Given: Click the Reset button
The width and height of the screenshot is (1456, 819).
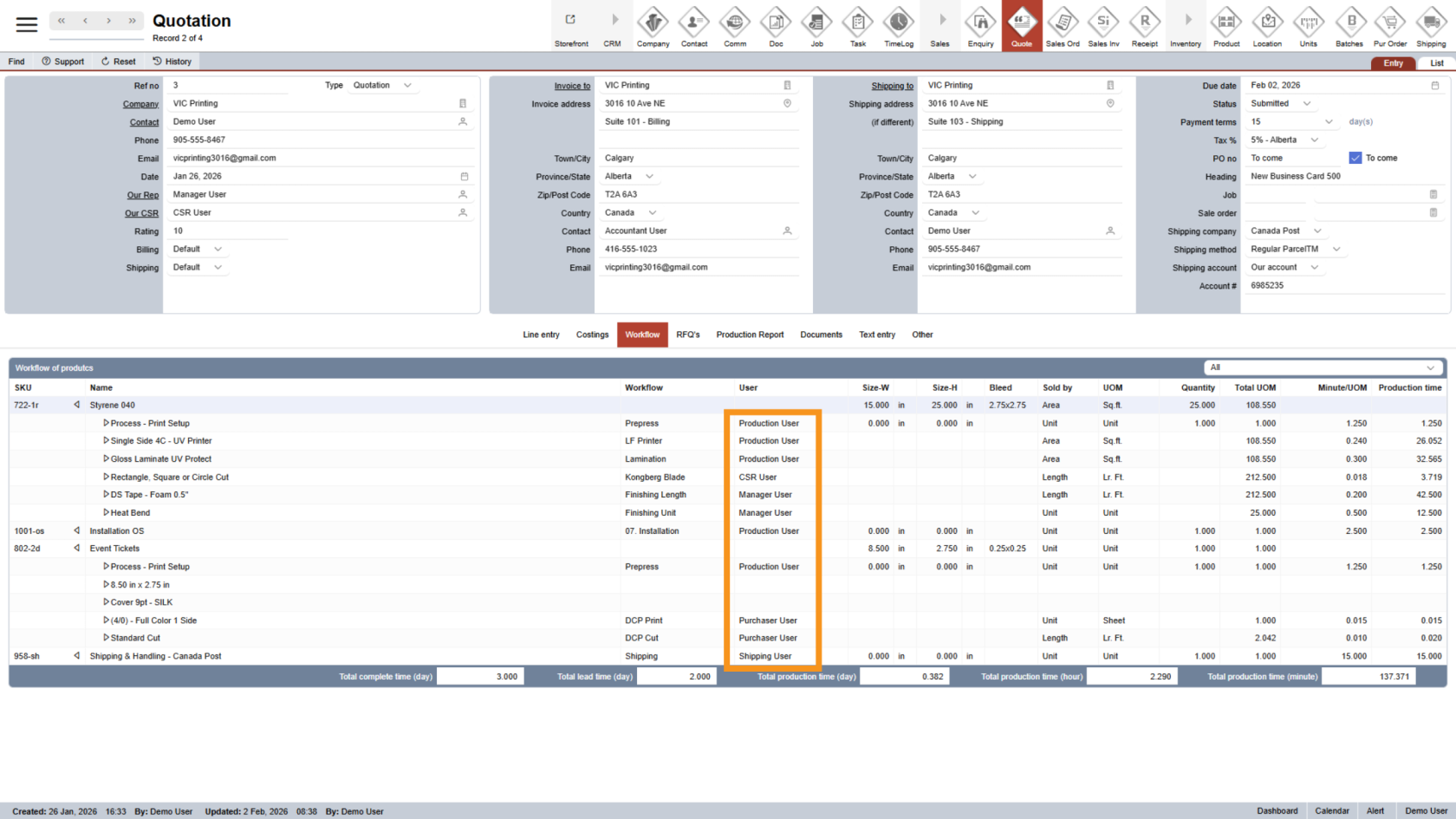Looking at the screenshot, I should point(117,61).
